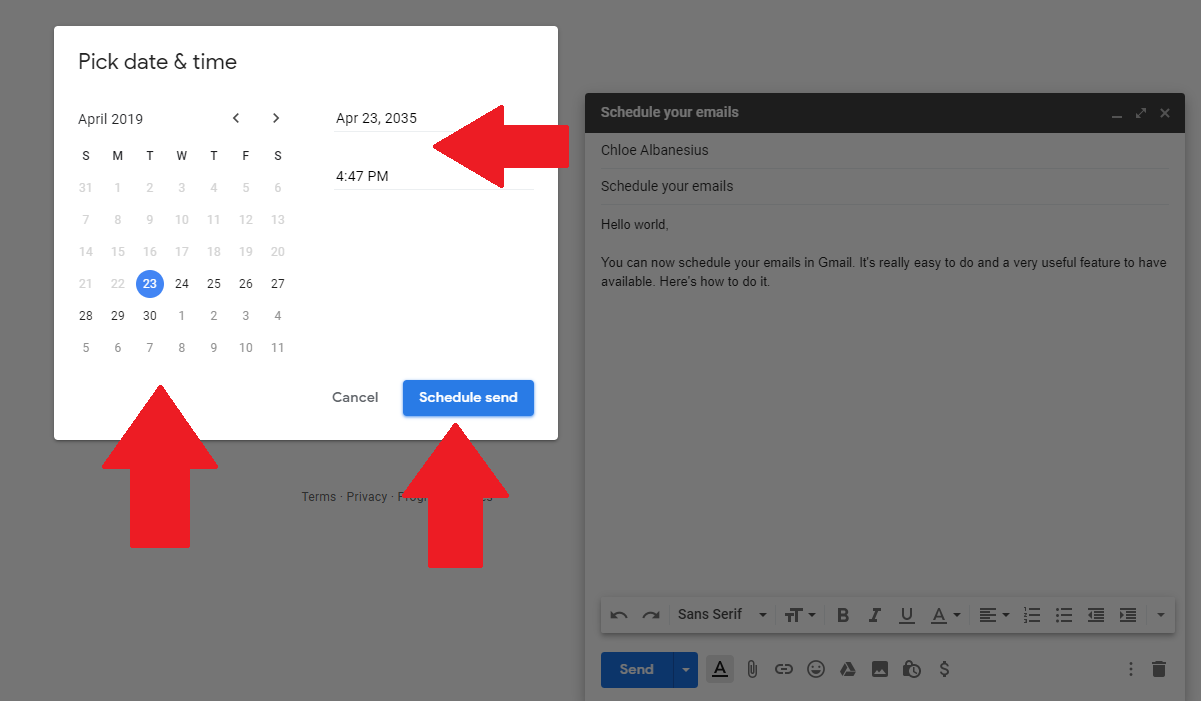Open more options three-dot menu
Viewport: 1201px width, 701px height.
[1131, 669]
